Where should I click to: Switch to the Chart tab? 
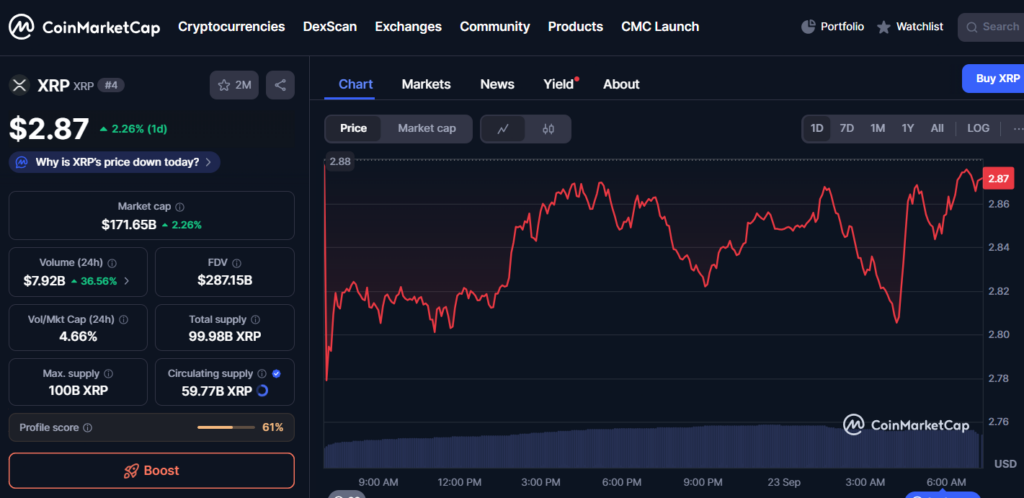[356, 84]
